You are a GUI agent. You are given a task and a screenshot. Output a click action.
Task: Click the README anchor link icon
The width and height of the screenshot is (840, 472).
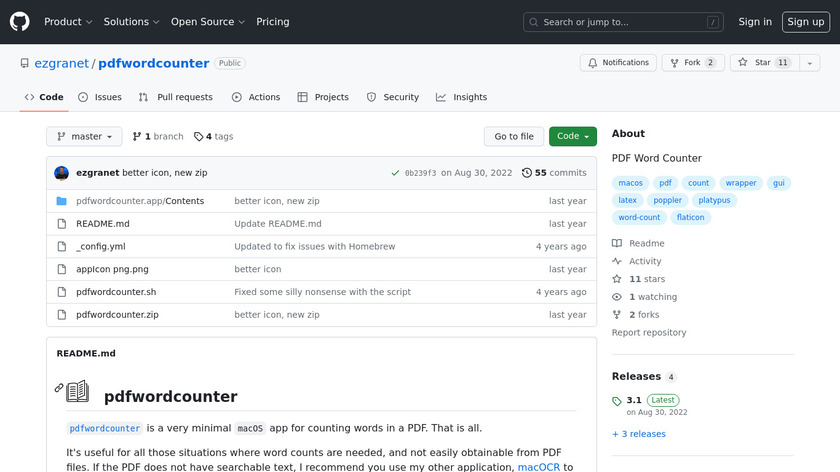tap(59, 388)
